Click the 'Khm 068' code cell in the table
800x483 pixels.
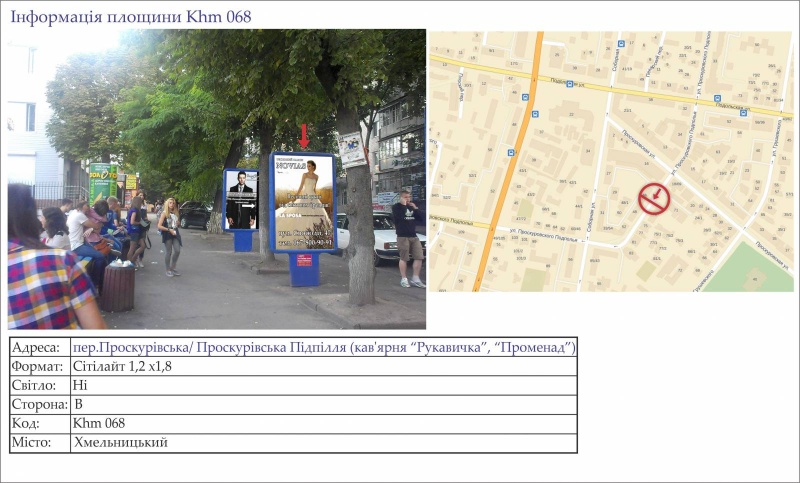coord(99,424)
